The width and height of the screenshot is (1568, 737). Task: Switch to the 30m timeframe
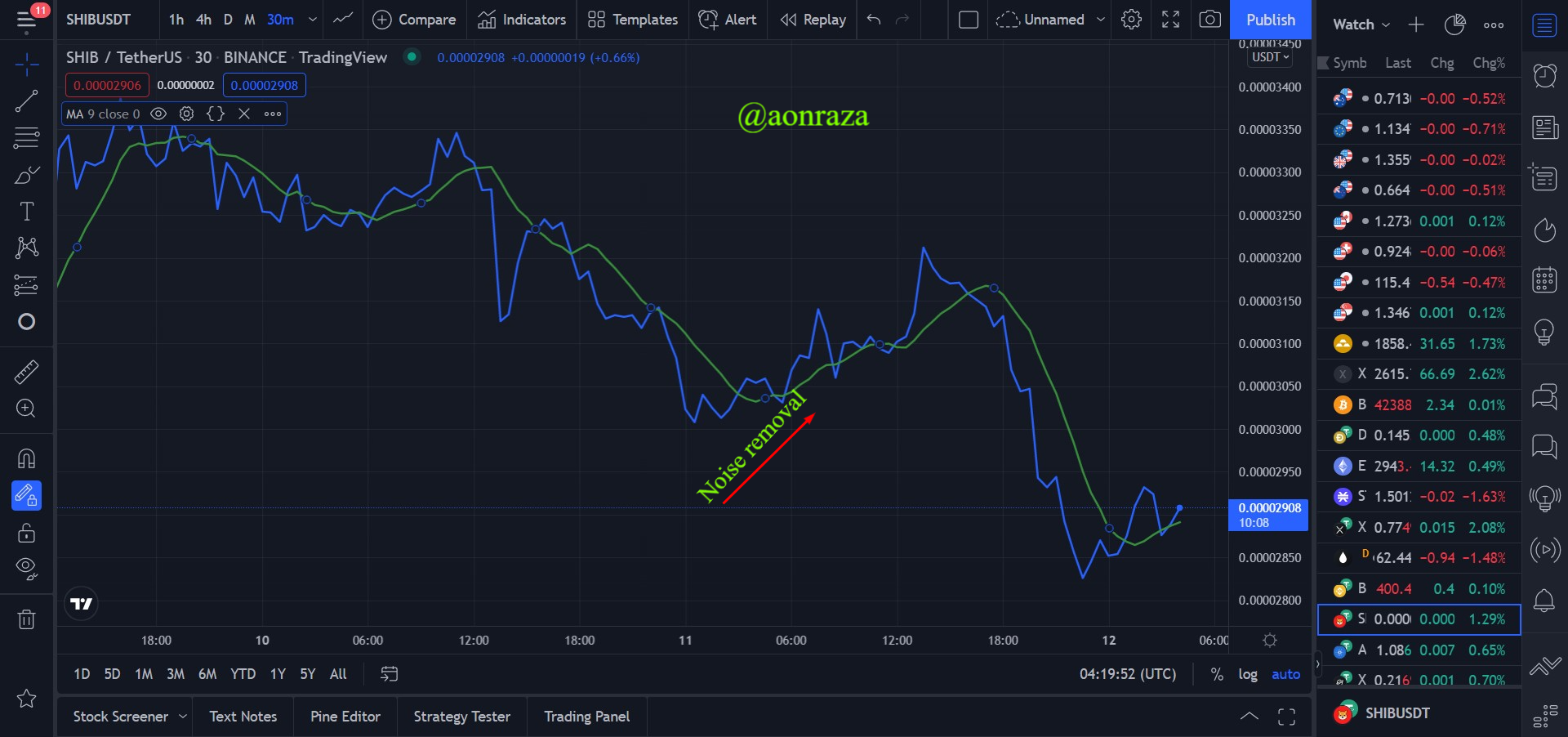pyautogui.click(x=280, y=20)
